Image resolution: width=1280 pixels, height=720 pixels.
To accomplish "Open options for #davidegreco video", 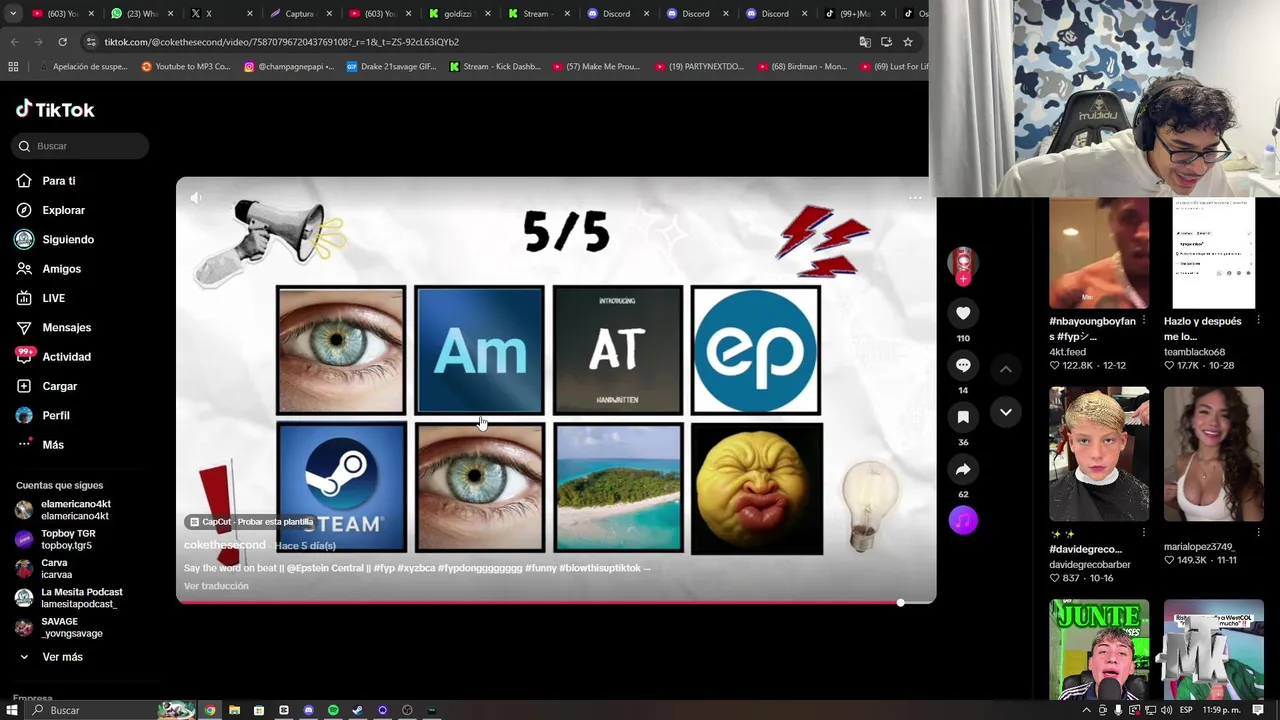I will (x=1143, y=534).
